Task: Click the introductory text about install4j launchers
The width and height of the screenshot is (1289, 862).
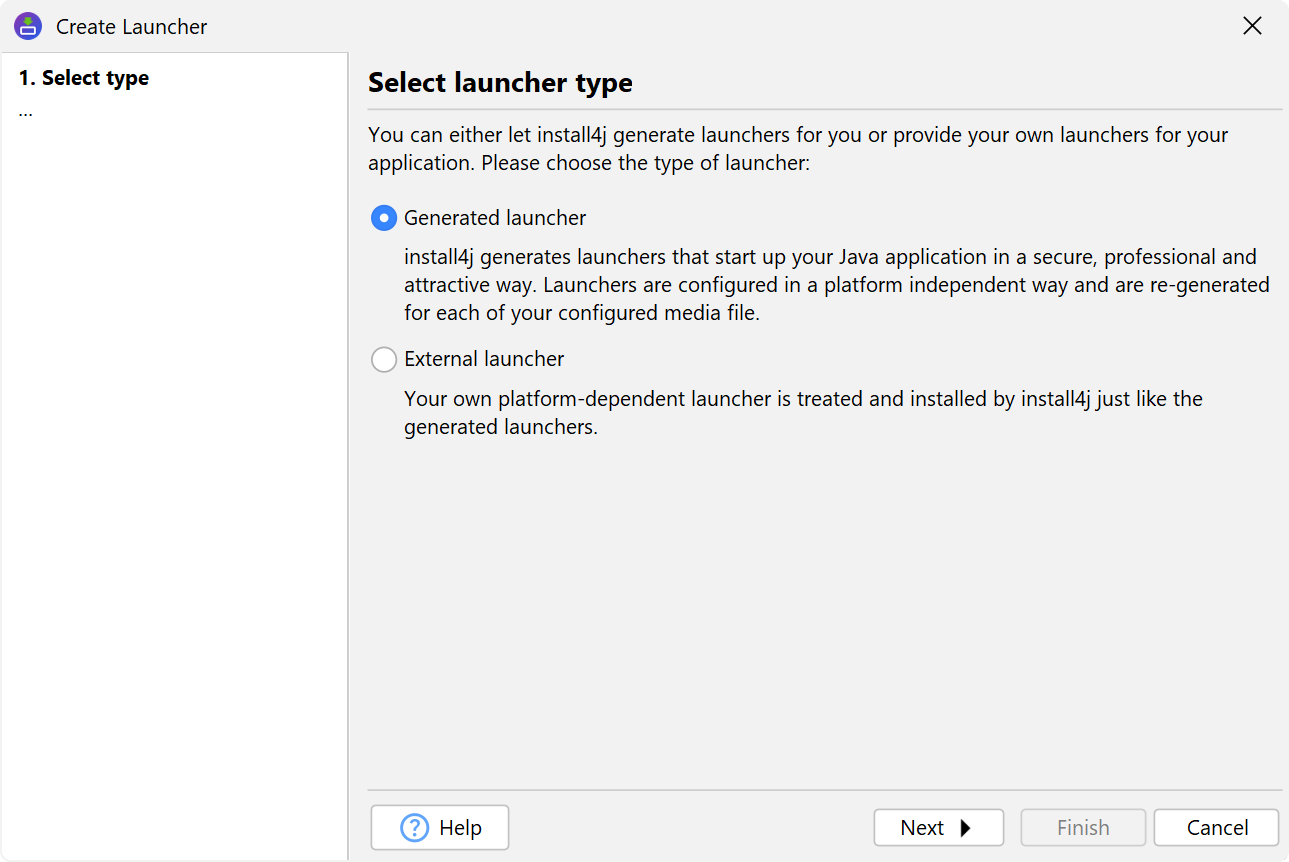Action: point(797,148)
